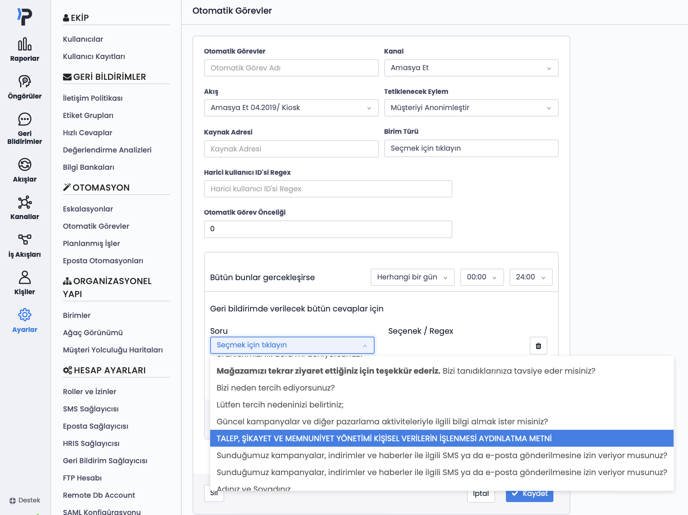This screenshot has height=515, width=688.
Task: Open the Akış dropdown
Action: [291, 108]
